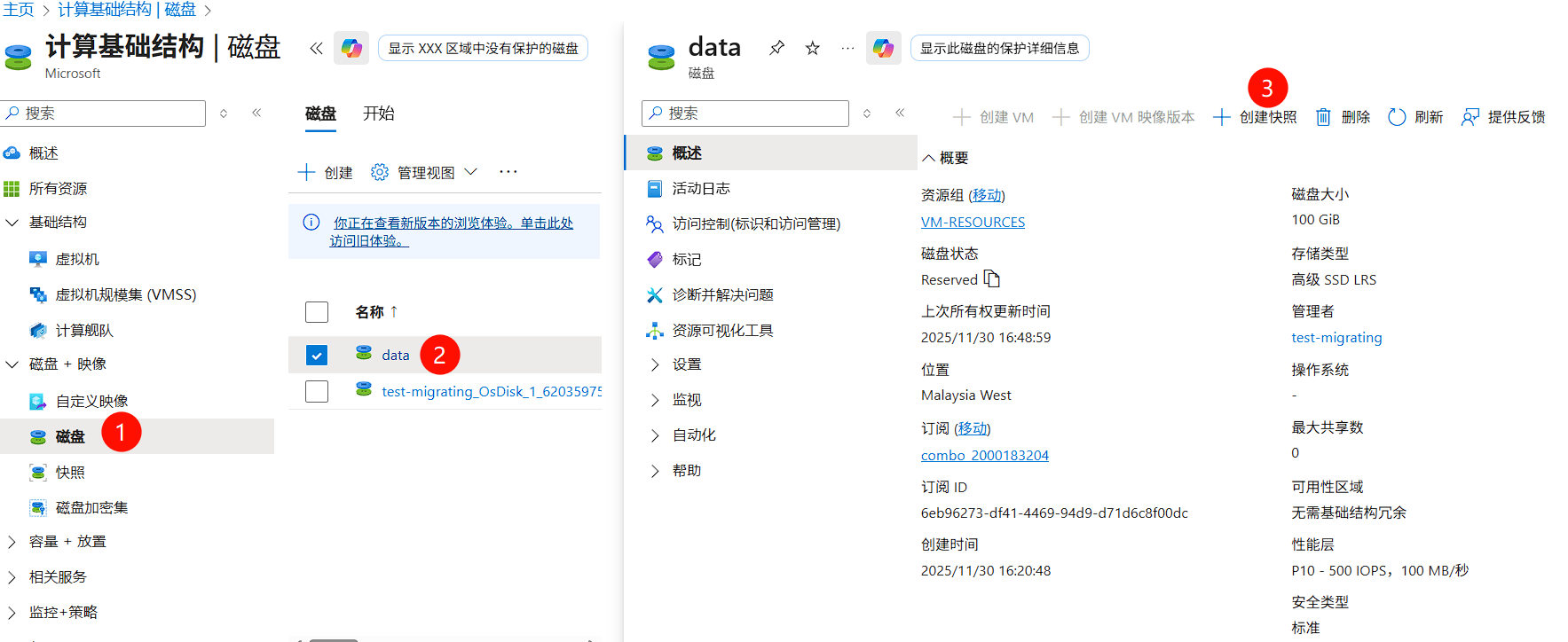The image size is (1568, 642).
Task: Uncheck the data disk checkbox
Action: point(317,355)
